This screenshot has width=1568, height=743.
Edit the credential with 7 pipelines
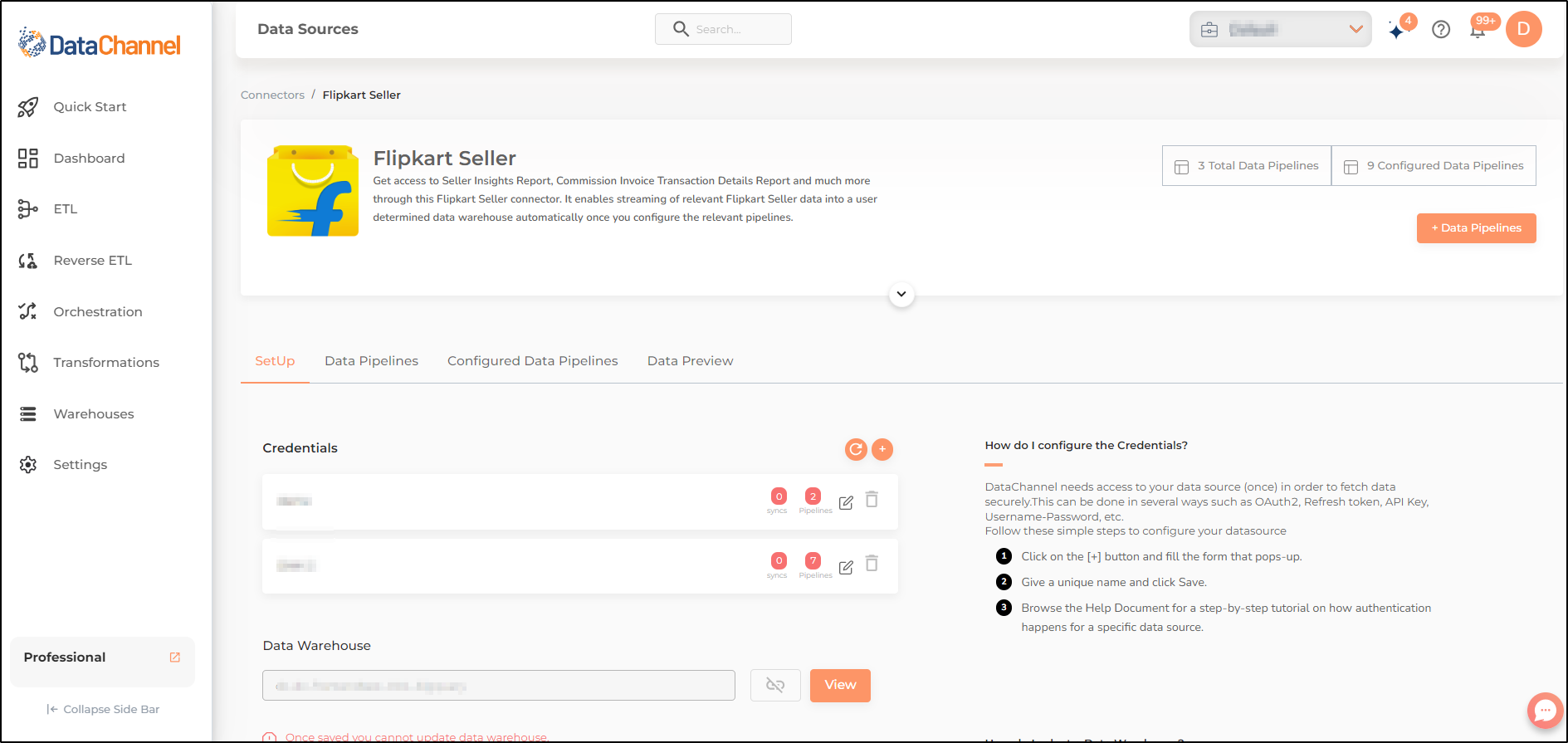click(x=846, y=567)
